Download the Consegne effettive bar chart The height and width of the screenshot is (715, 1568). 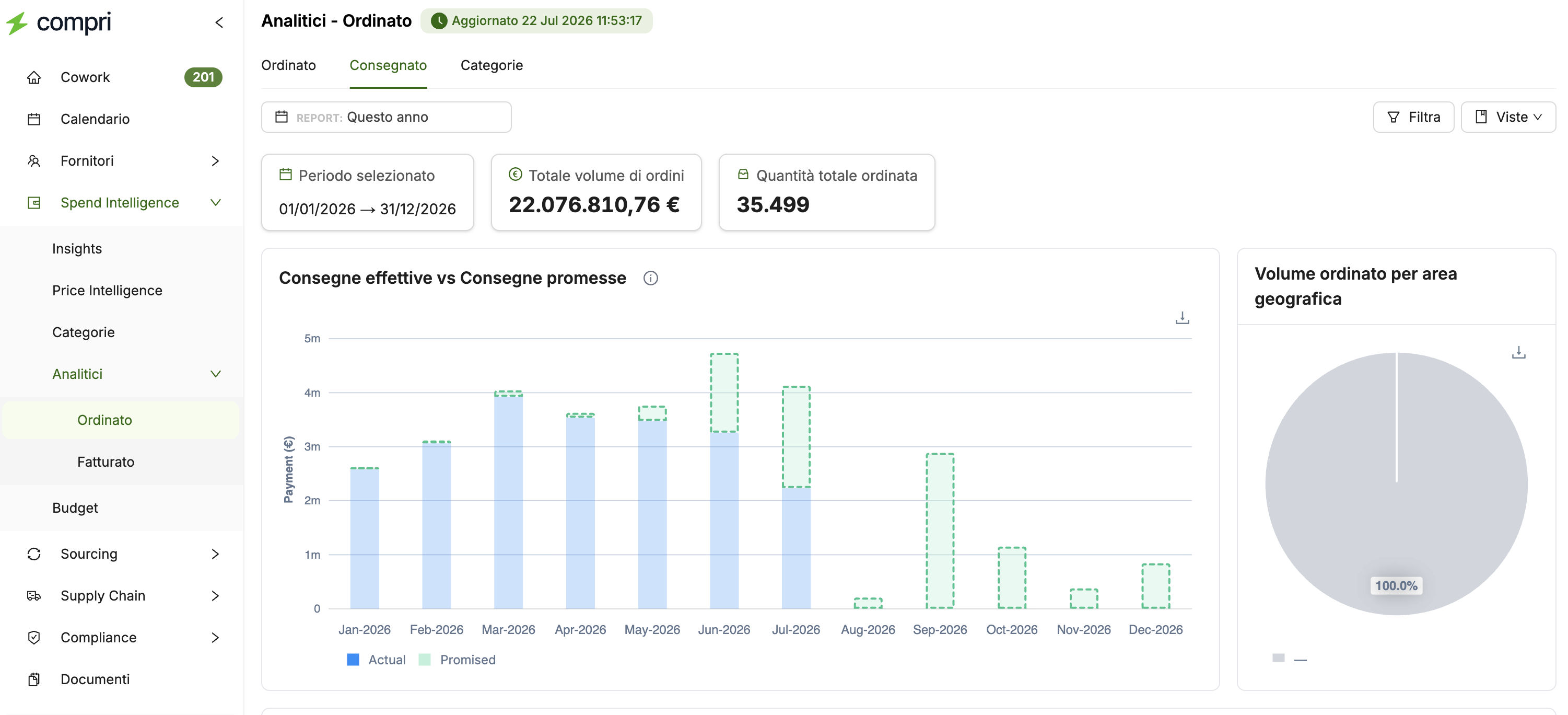pos(1181,318)
